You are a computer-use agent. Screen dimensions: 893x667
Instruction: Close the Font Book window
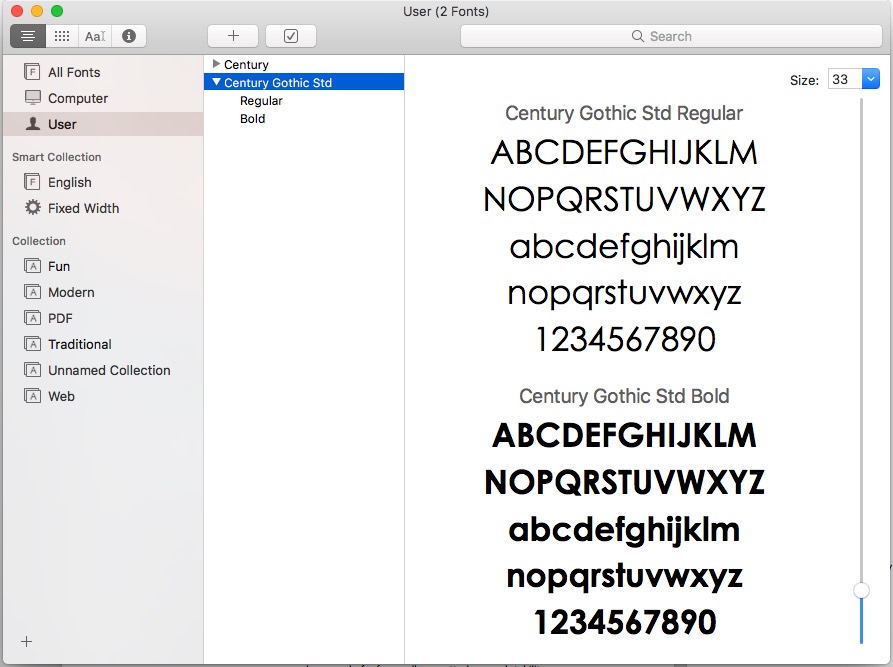tap(17, 11)
